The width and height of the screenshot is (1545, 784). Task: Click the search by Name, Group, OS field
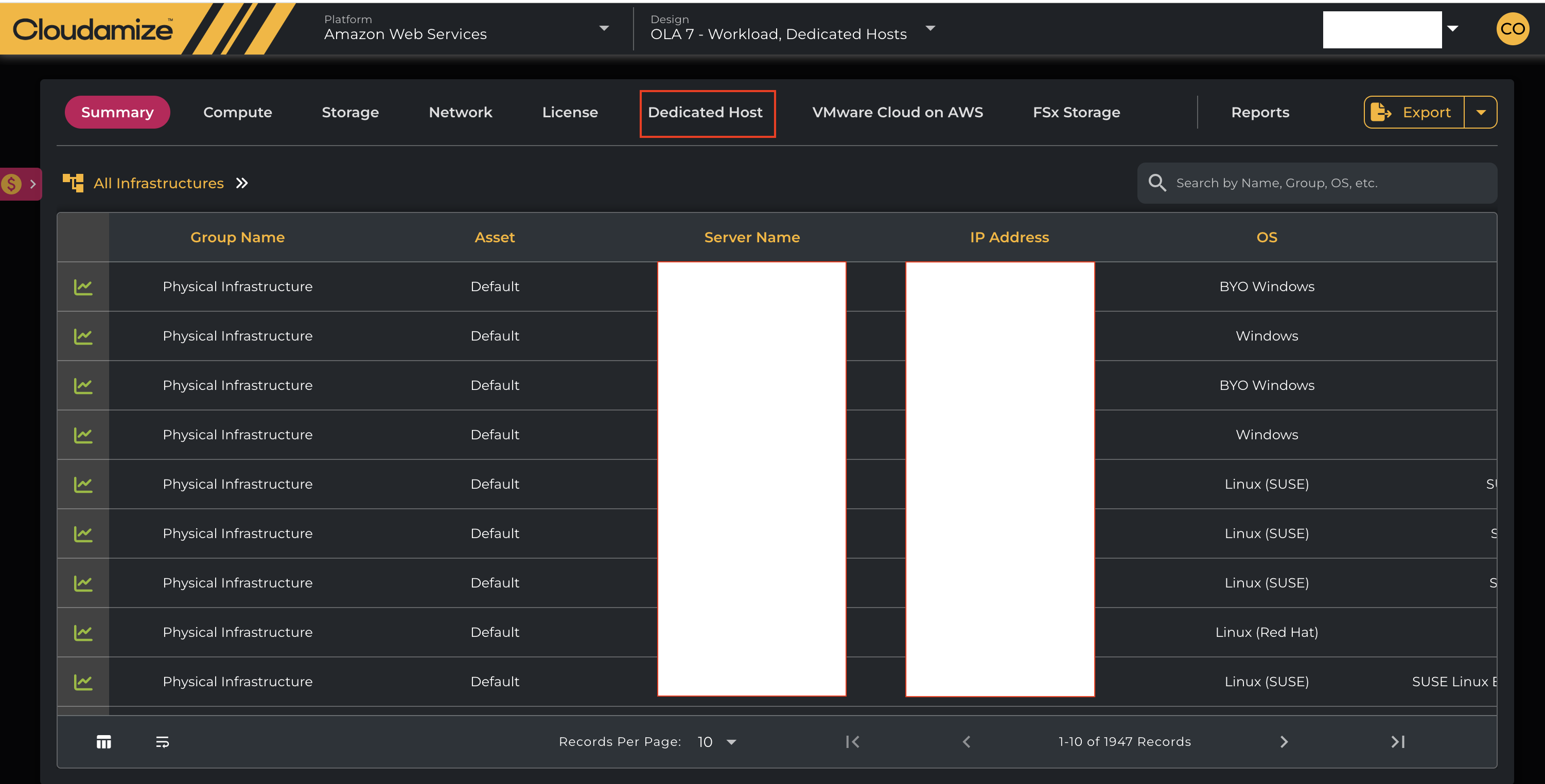tap(1317, 183)
